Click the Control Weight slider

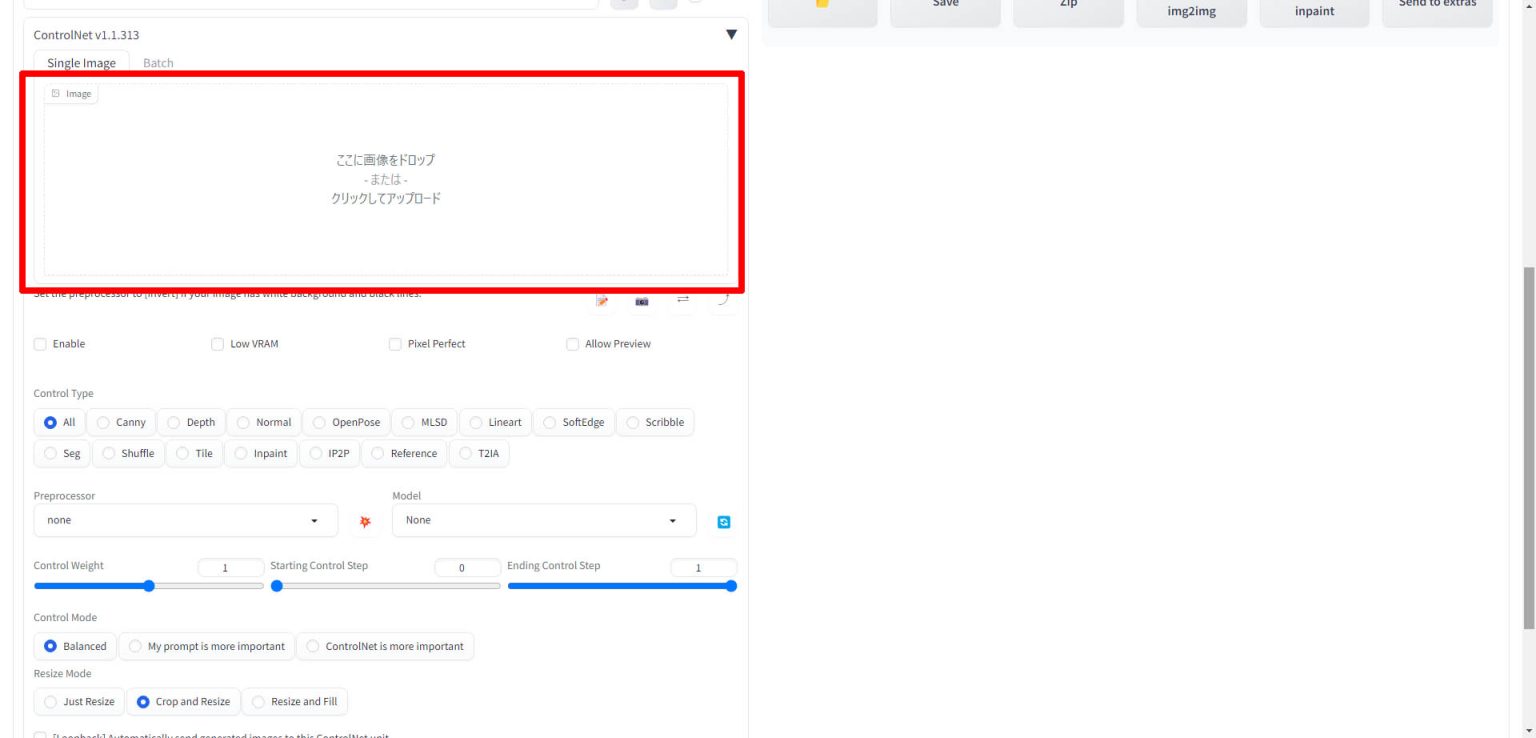point(149,586)
